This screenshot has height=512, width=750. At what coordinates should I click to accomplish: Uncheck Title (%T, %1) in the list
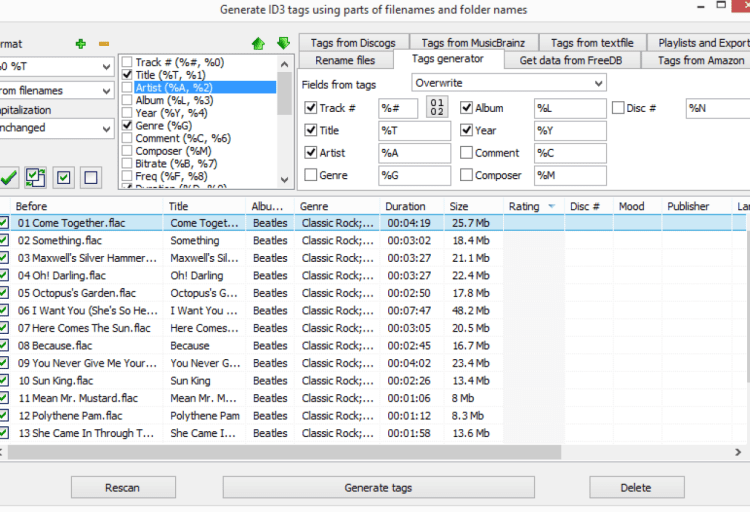tap(127, 75)
